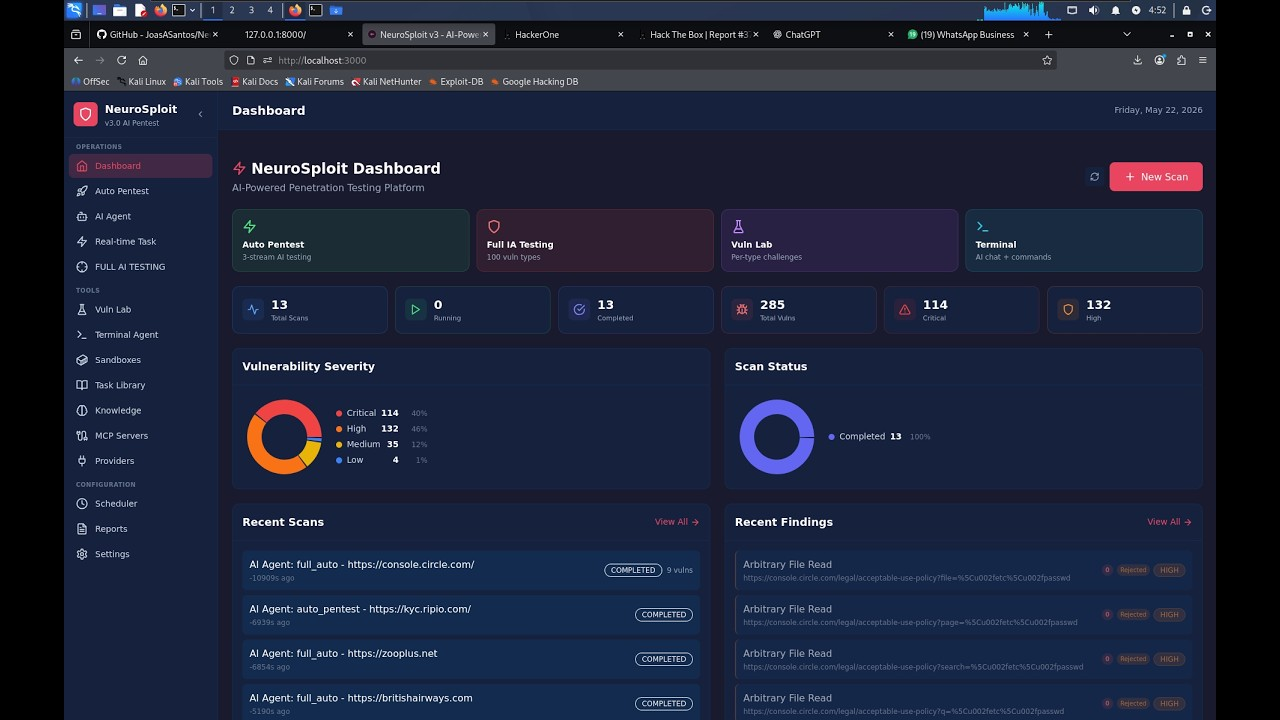
Task: Bookmark this page with star icon
Action: click(1047, 60)
